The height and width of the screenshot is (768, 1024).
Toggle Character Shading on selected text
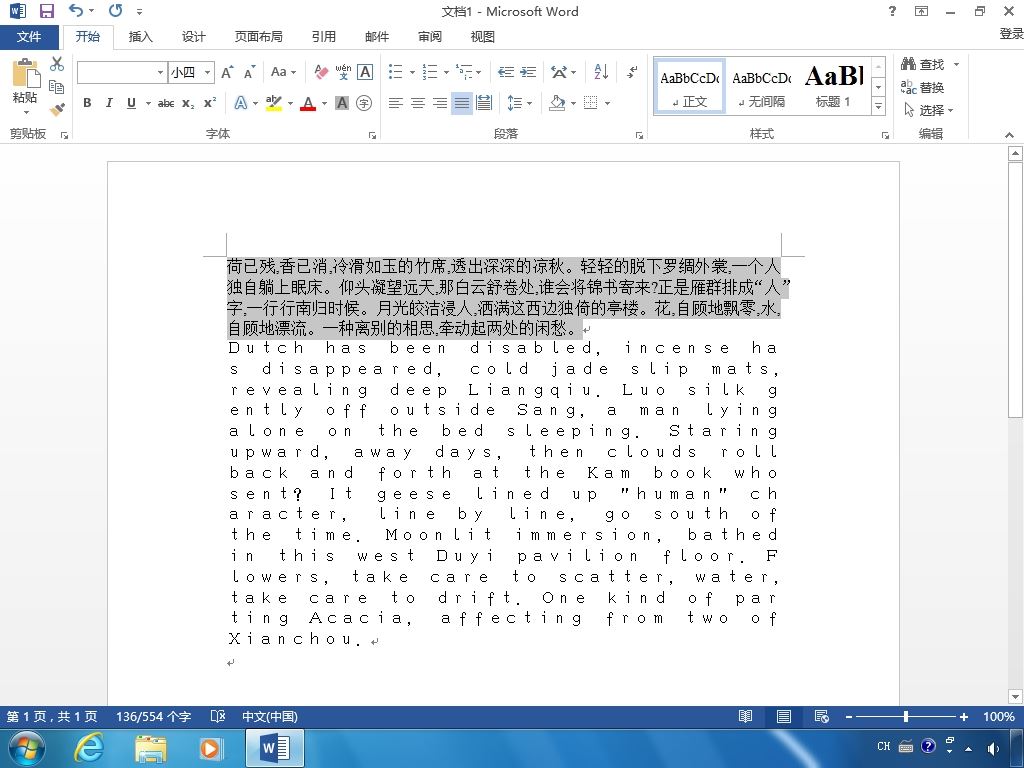pos(342,103)
